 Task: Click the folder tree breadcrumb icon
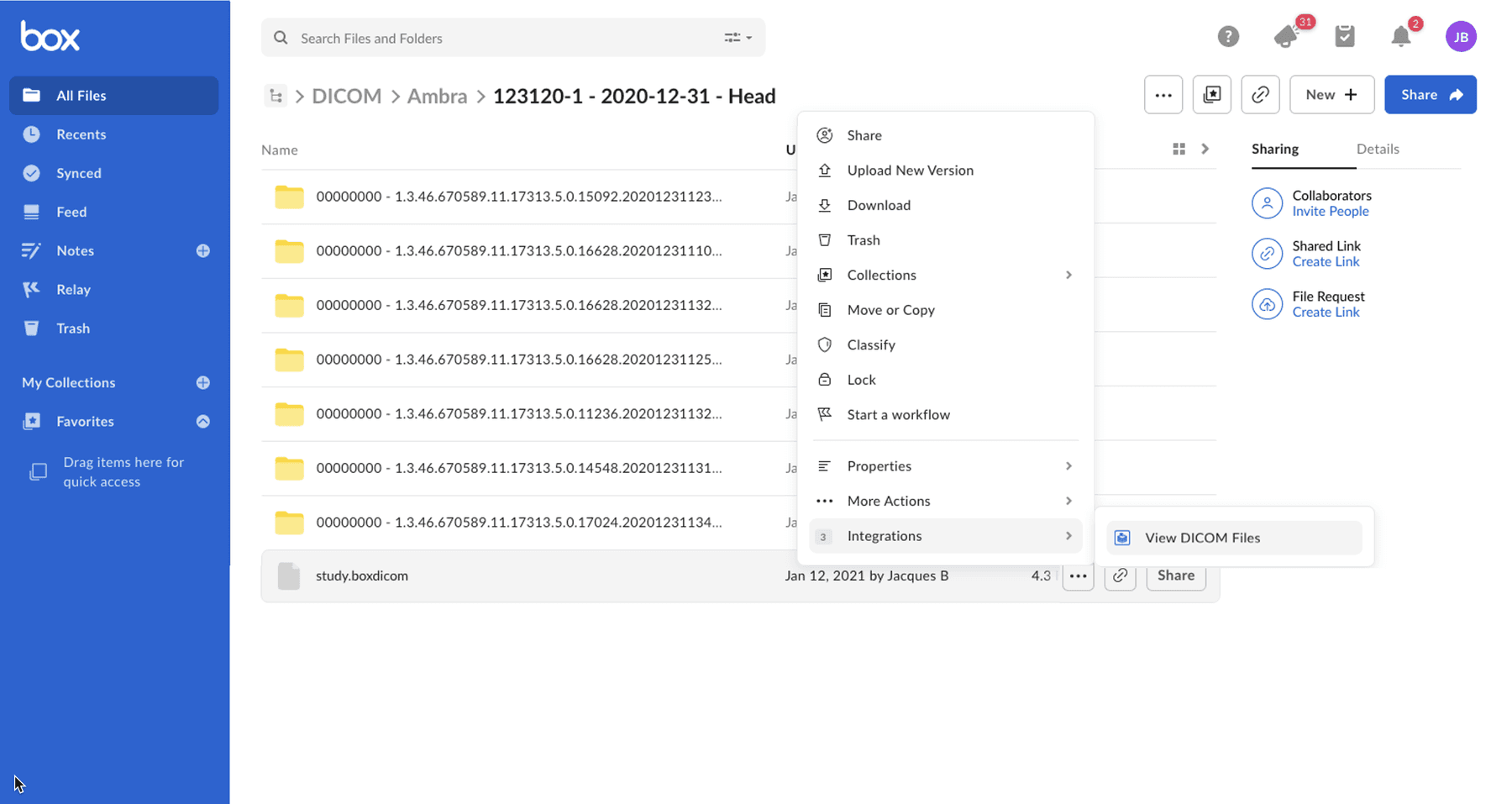[276, 96]
